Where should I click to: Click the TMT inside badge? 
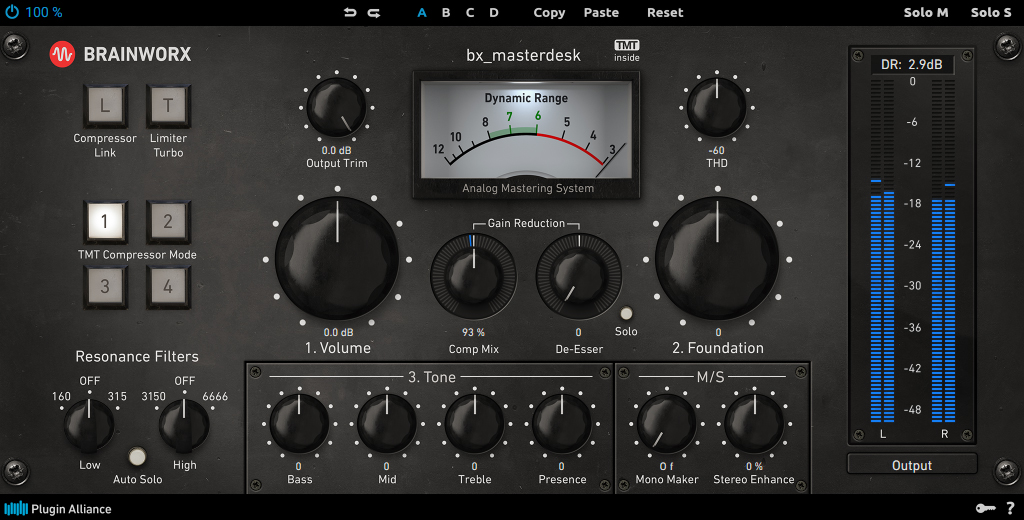626,51
